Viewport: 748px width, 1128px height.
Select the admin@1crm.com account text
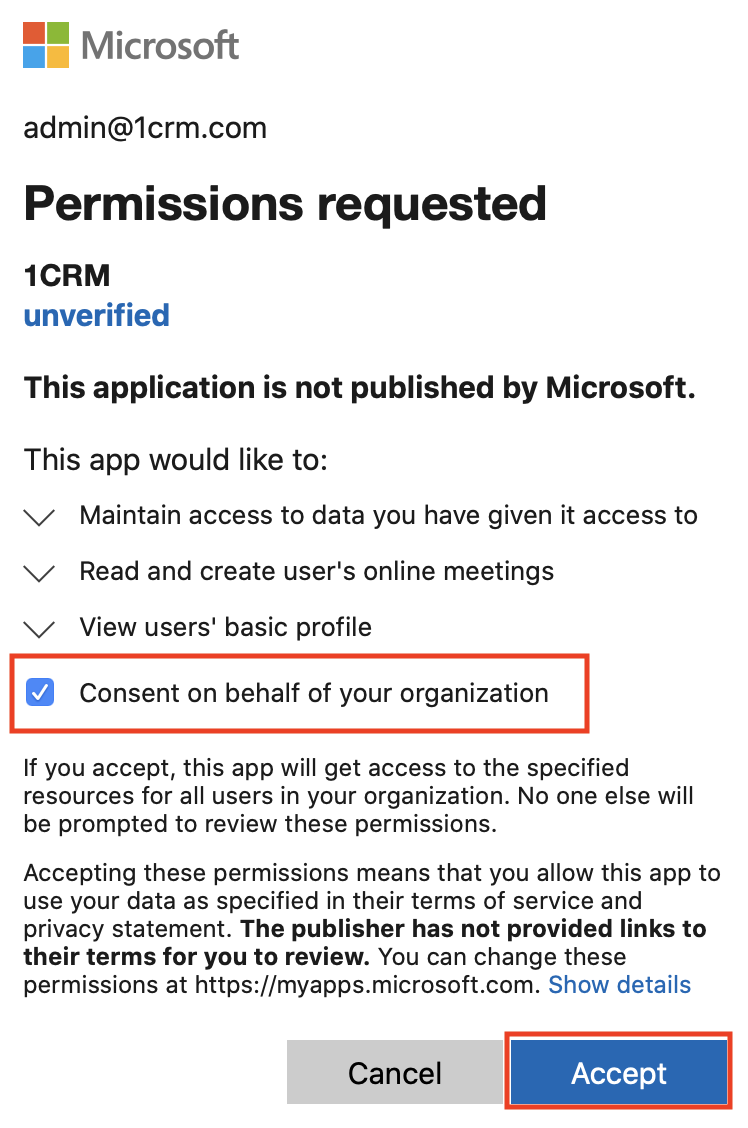click(x=145, y=128)
